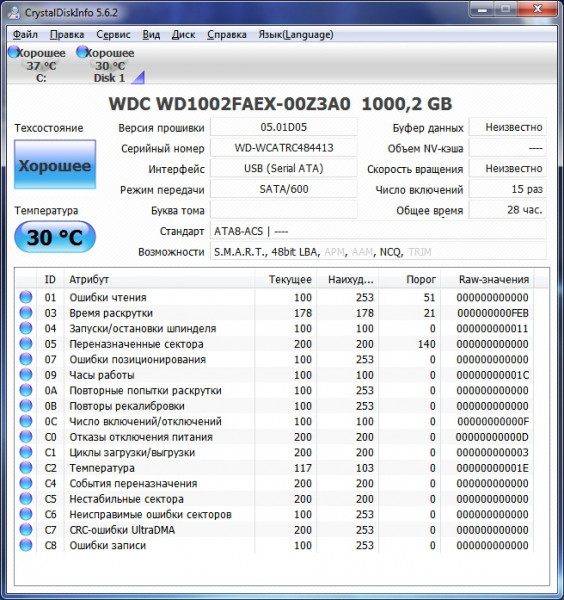Click the Общее время value 28 час.
564x600 pixels.
(x=508, y=210)
